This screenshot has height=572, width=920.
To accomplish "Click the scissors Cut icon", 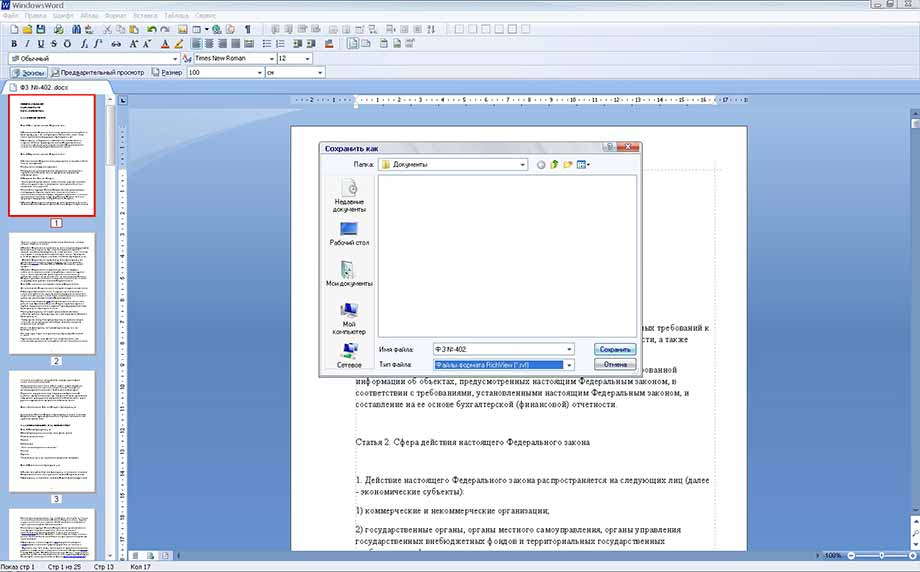I will click(107, 29).
